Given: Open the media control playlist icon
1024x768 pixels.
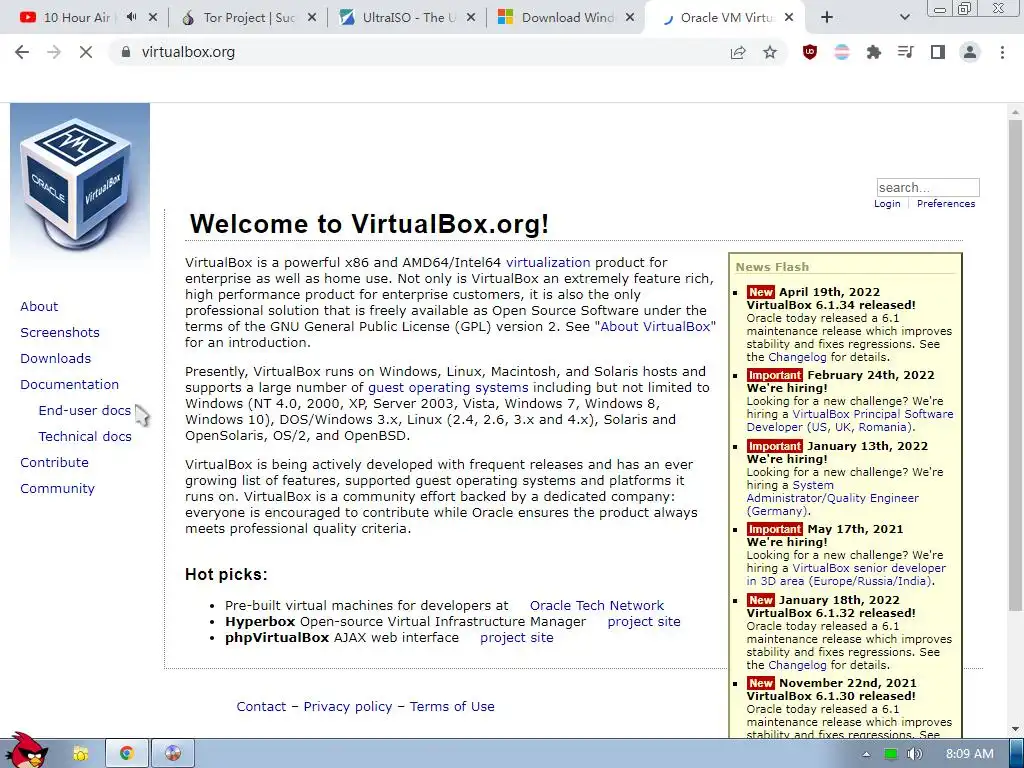Looking at the screenshot, I should point(905,52).
